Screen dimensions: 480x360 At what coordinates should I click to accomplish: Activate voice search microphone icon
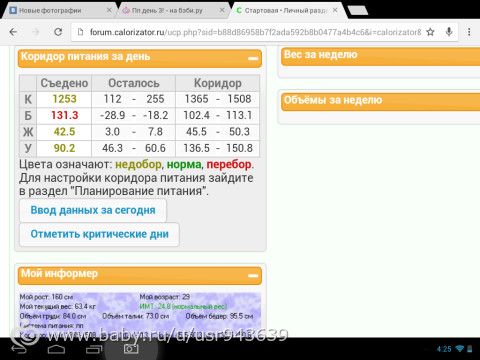449,32
